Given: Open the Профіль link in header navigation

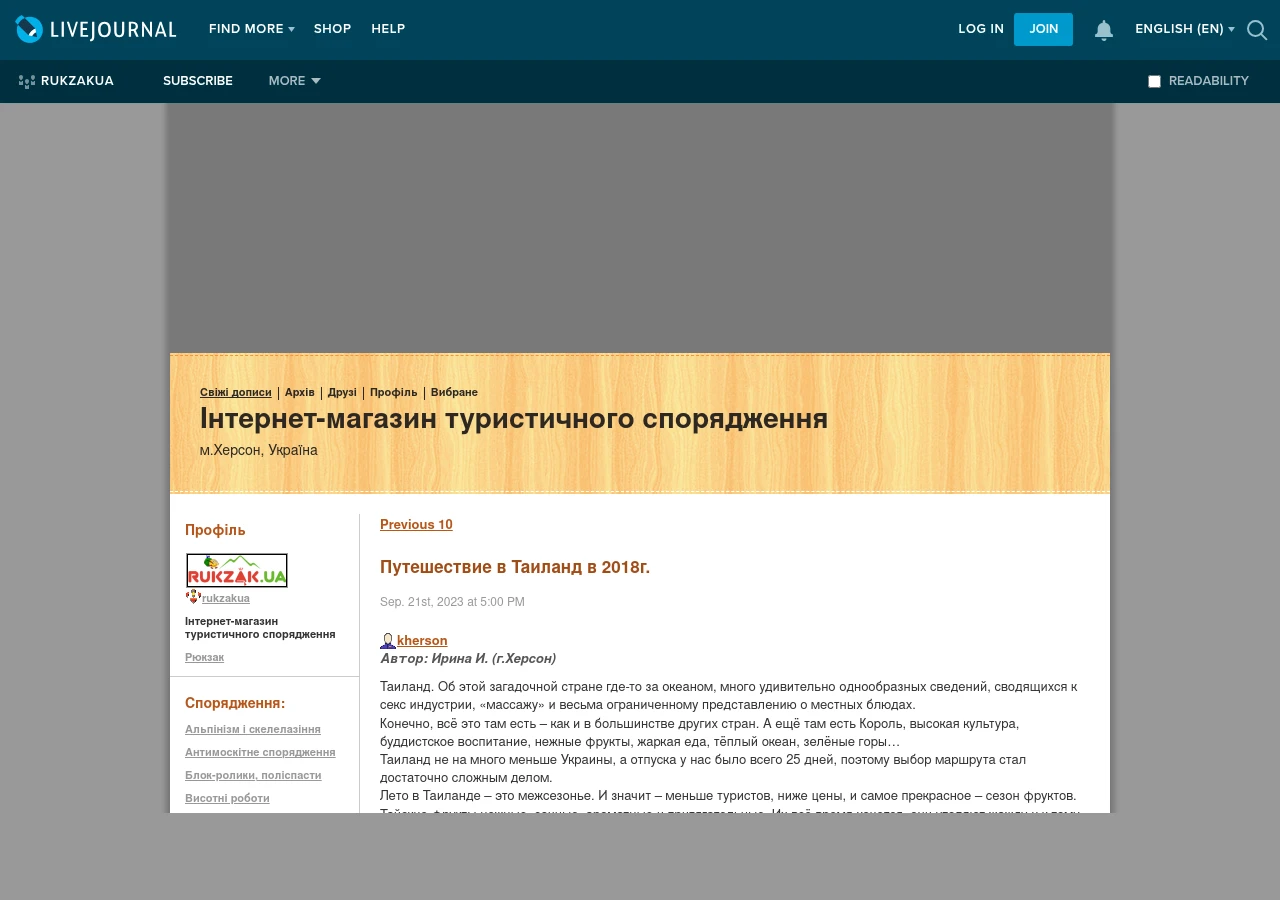Looking at the screenshot, I should [394, 393].
